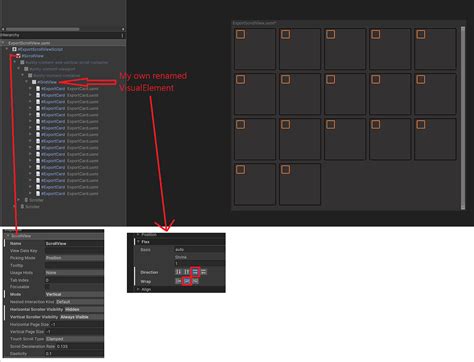Open the Picking Mode dropdown
This screenshot has height=362, width=474.
[74, 258]
